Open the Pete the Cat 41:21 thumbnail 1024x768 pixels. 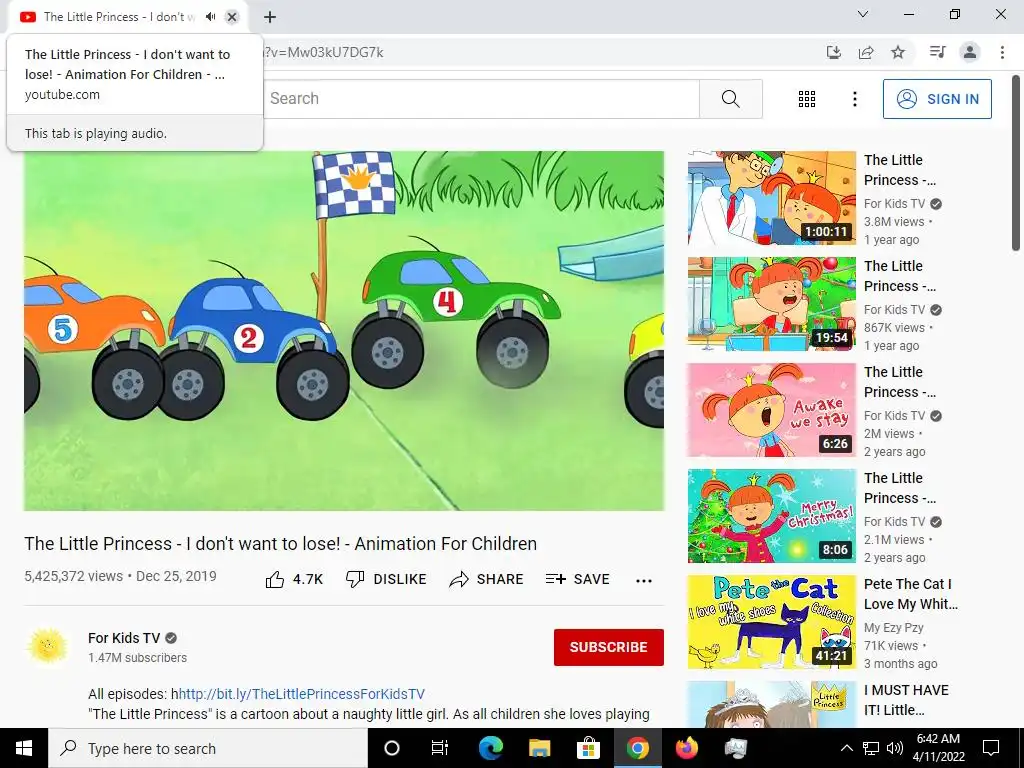click(772, 622)
